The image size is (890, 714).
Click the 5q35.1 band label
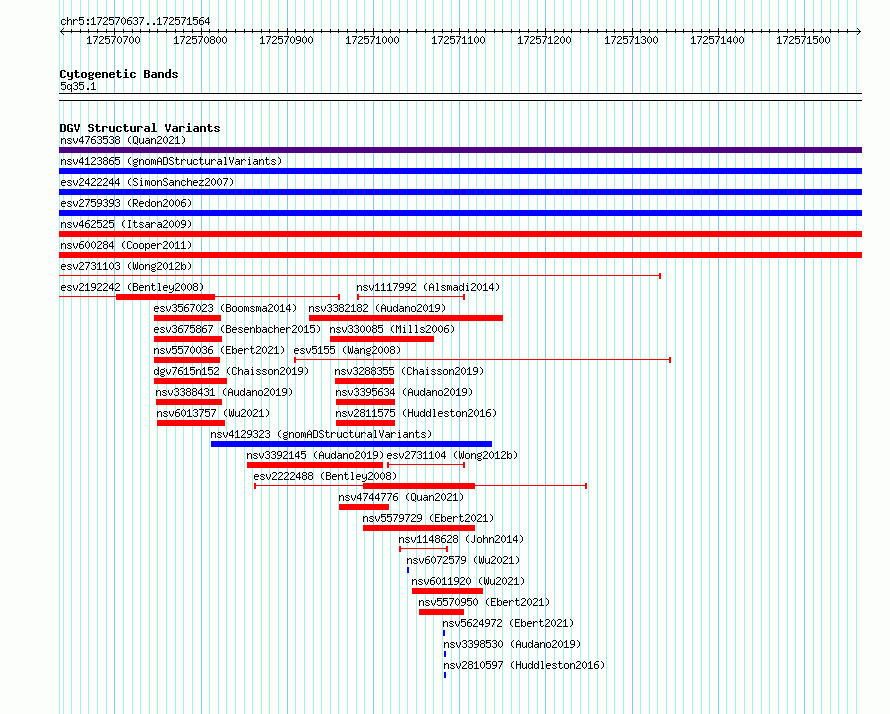pyautogui.click(x=78, y=86)
